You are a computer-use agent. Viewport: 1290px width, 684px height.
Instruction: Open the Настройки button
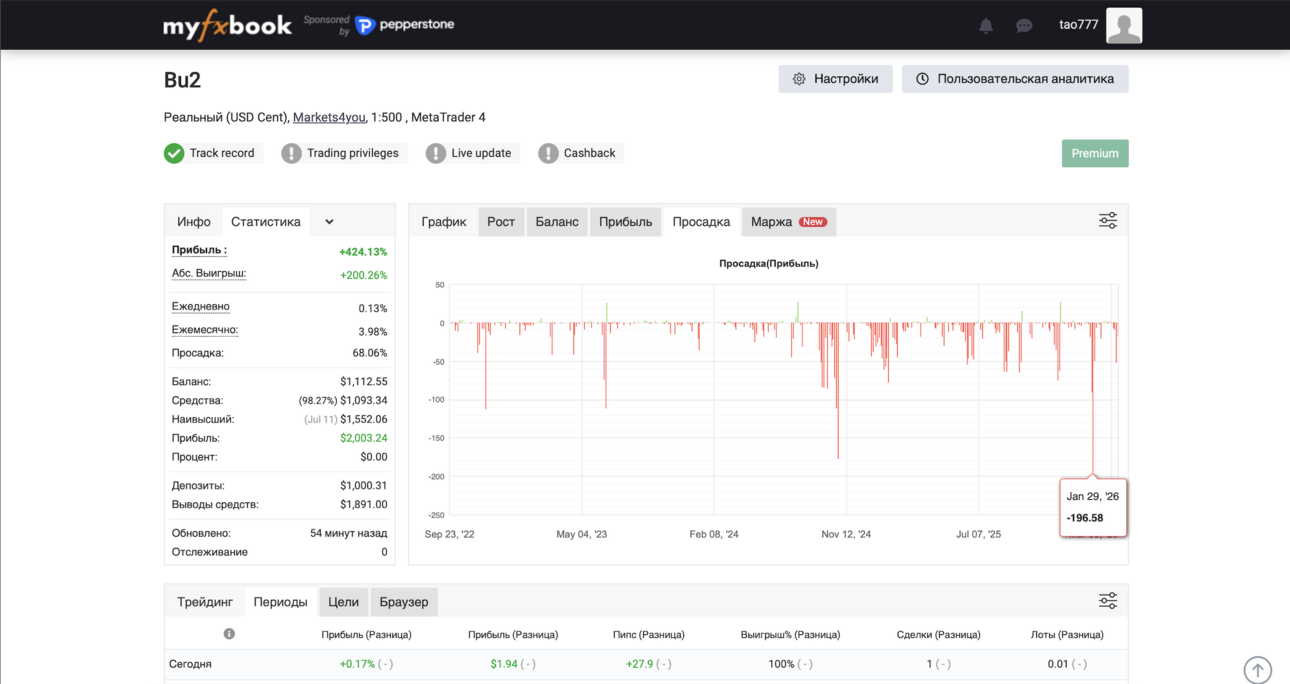[x=836, y=79]
